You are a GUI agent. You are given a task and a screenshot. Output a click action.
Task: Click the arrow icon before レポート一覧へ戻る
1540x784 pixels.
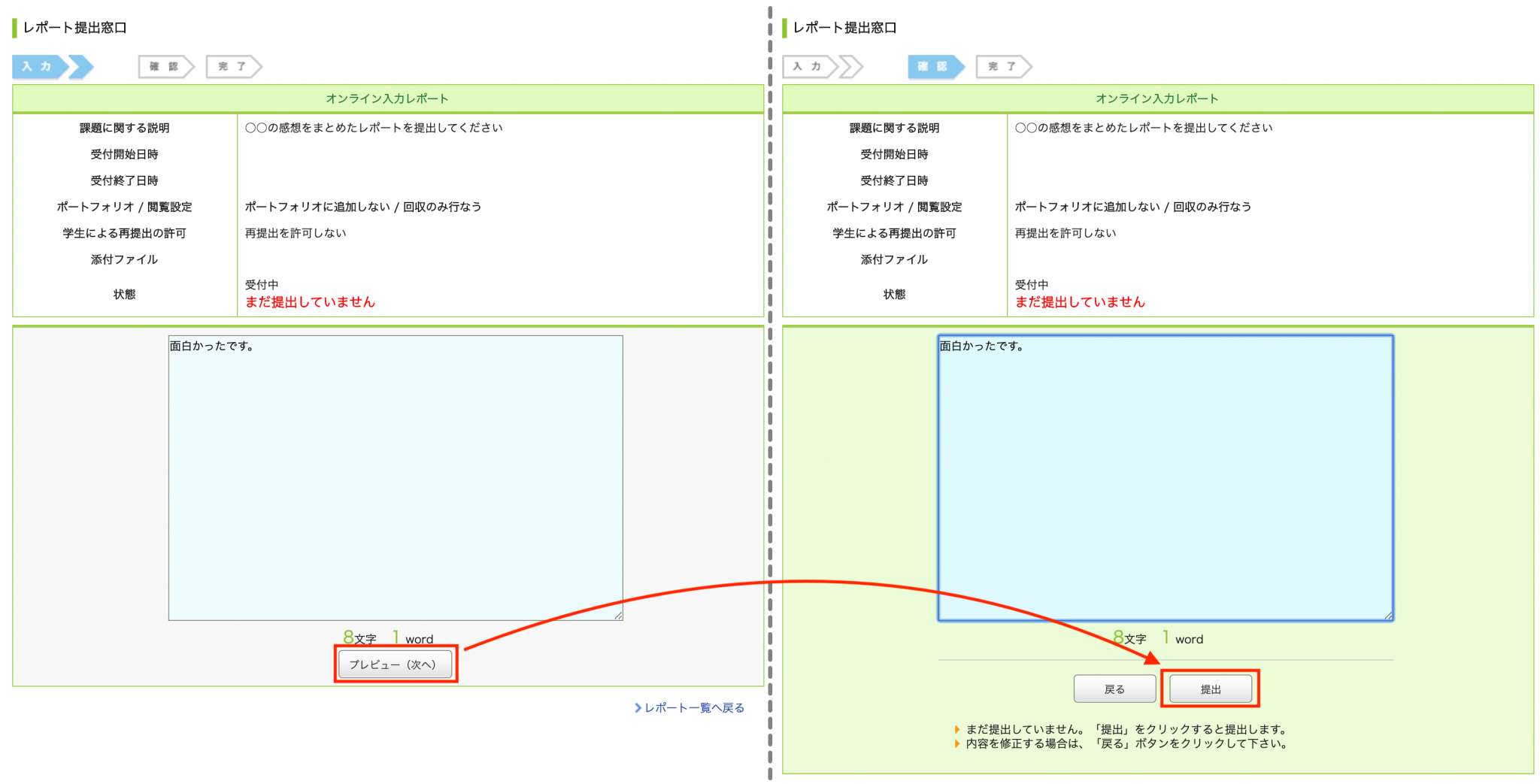[640, 707]
